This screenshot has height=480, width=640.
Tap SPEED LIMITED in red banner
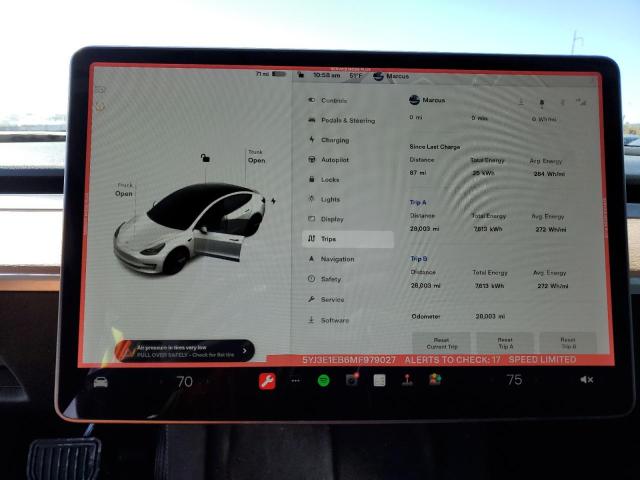coord(542,360)
